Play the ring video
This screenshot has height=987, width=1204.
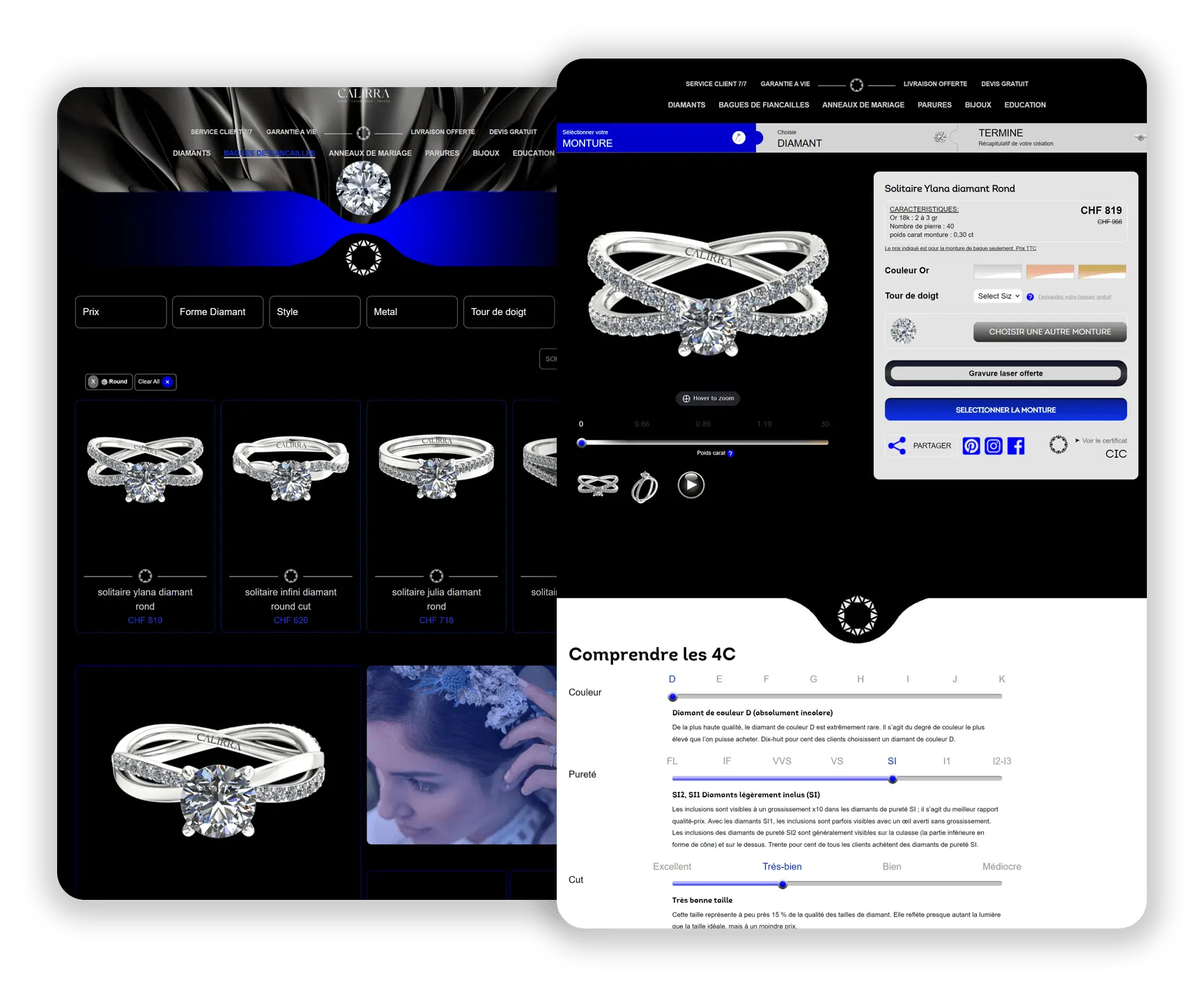690,485
